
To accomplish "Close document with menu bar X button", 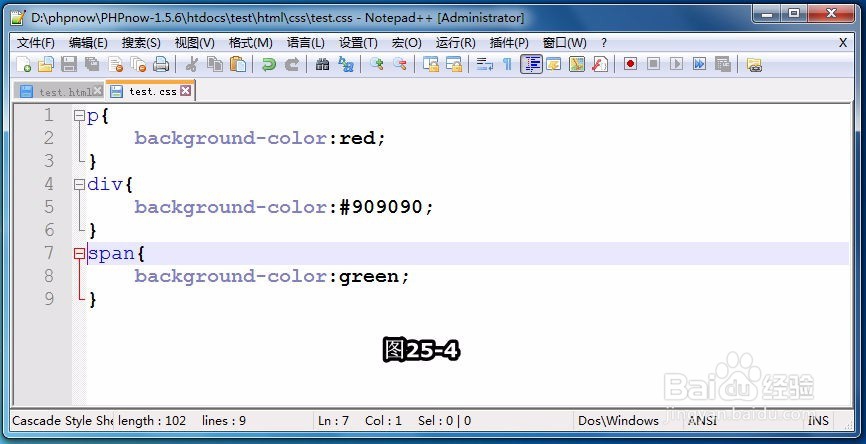I will point(843,43).
